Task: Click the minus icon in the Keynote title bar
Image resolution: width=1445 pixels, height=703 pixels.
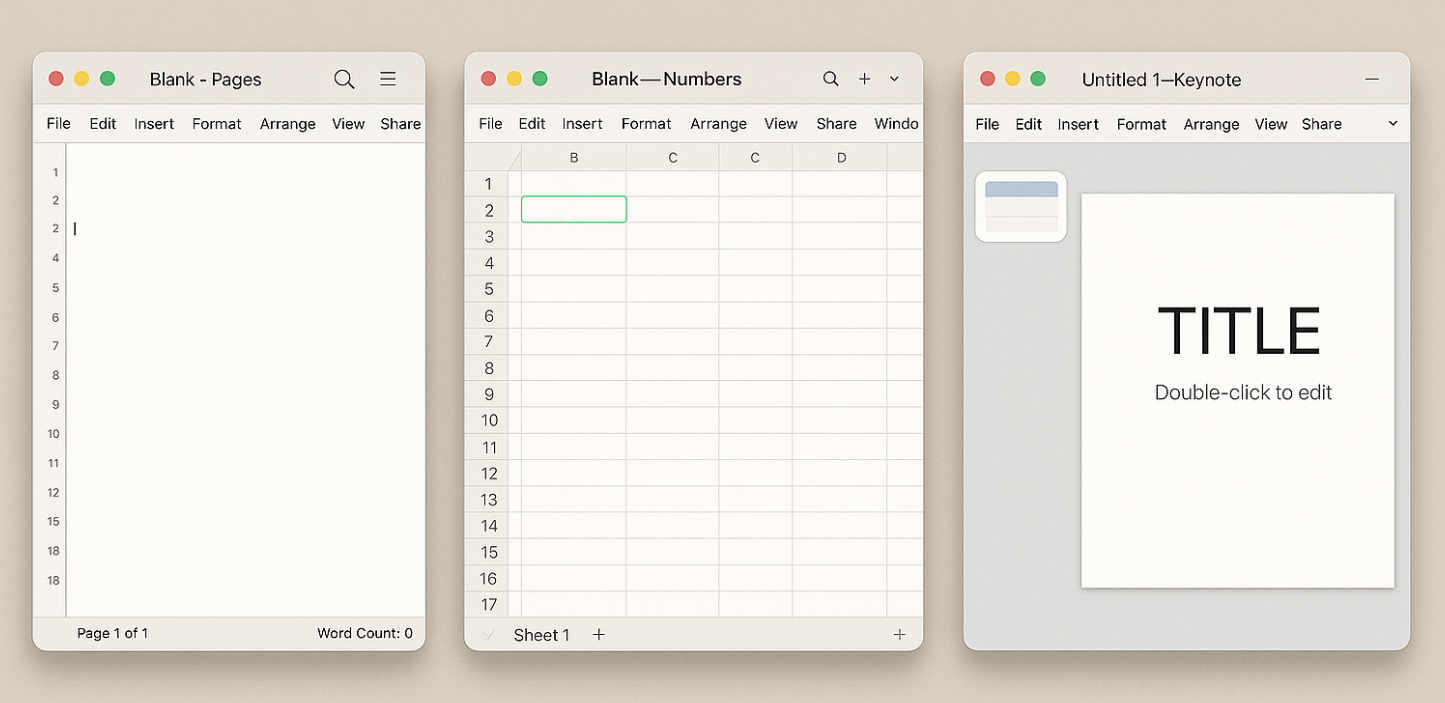Action: tap(1372, 79)
